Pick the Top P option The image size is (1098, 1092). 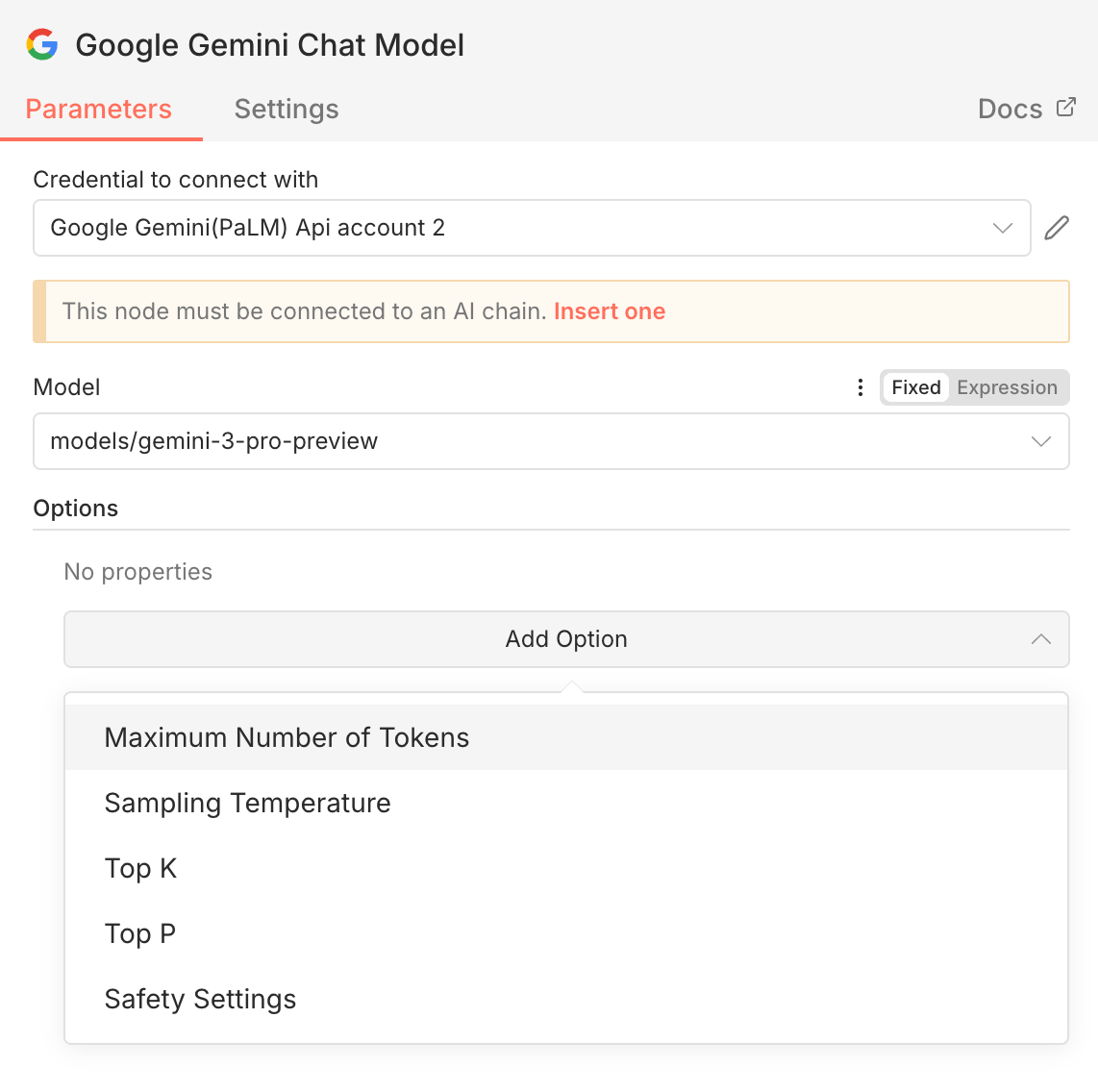coord(139,933)
